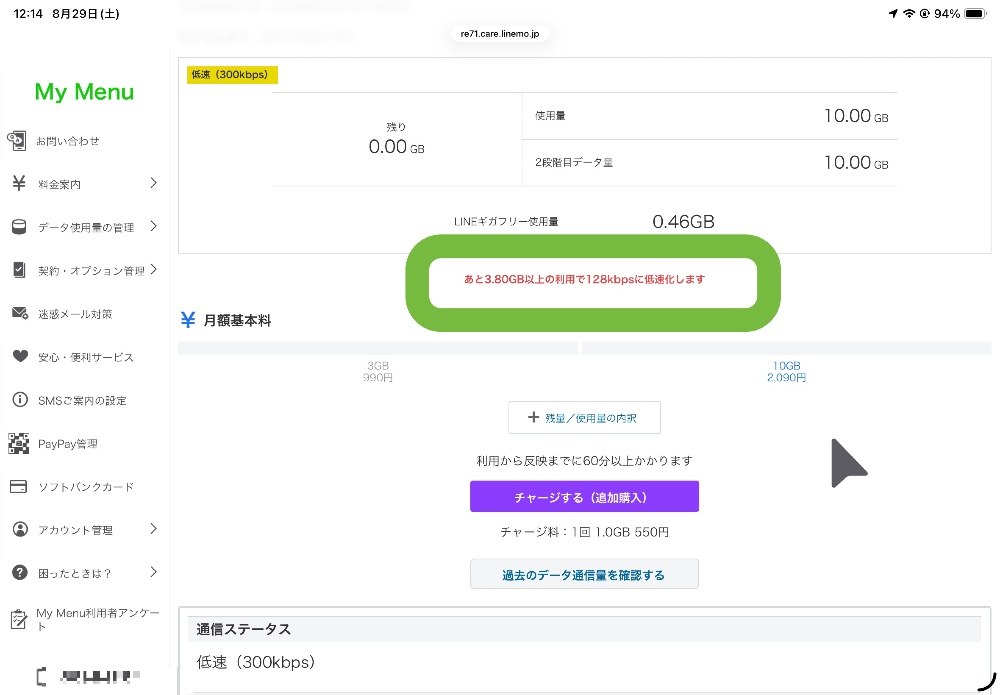Click the red 128kbps低速化 warning text

(x=584, y=279)
